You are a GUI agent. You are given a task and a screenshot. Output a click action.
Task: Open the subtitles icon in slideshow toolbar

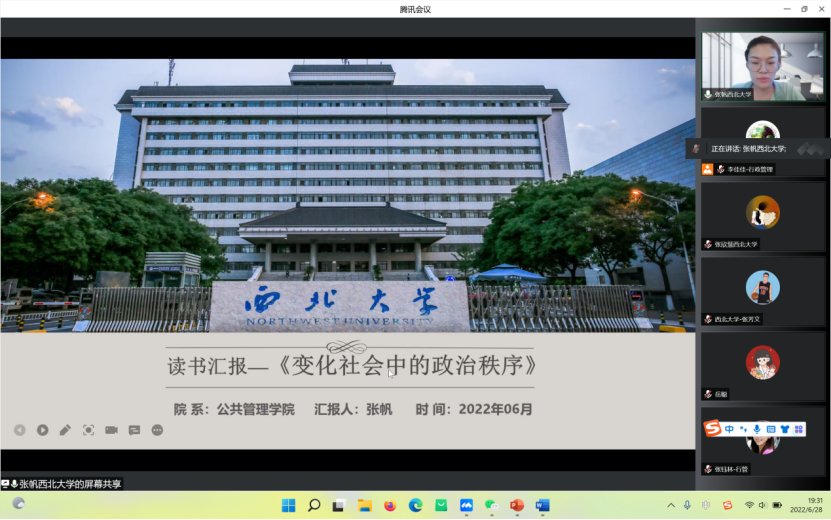click(x=134, y=430)
